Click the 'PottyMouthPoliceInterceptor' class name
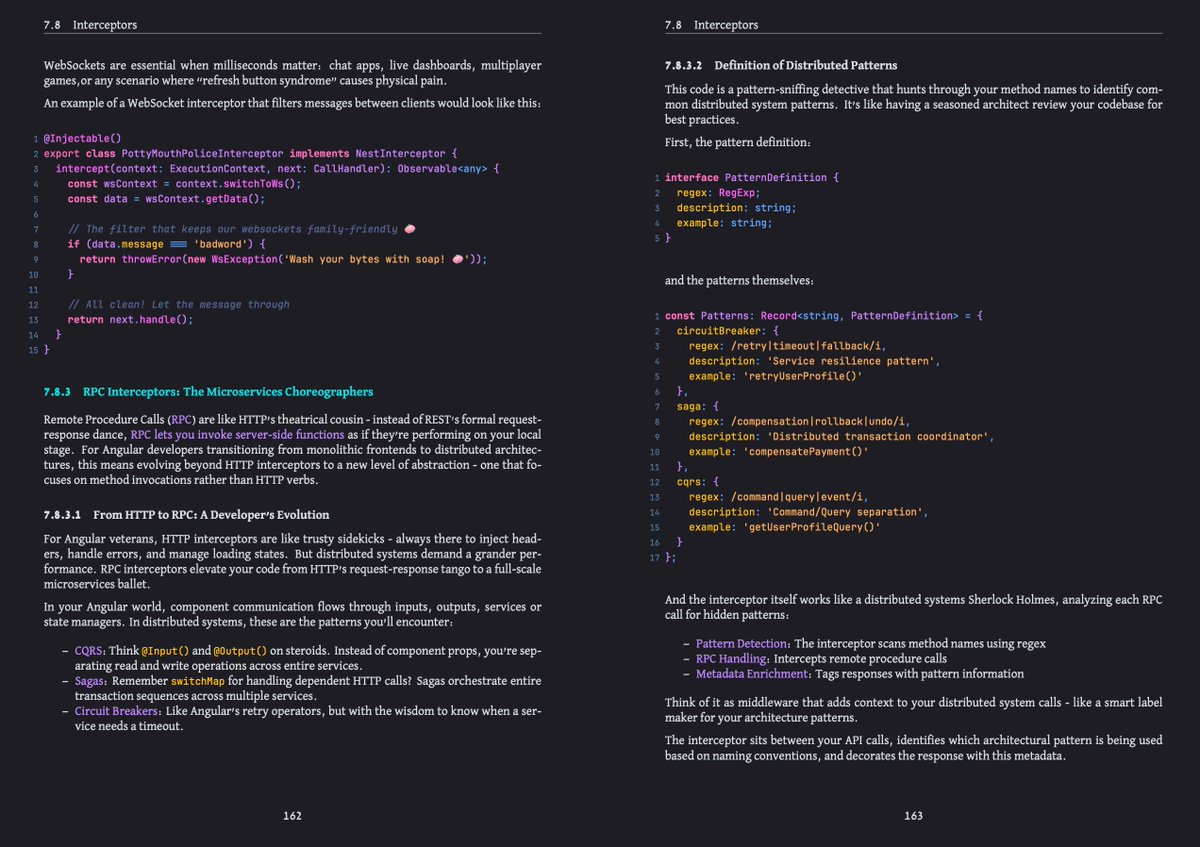The width and height of the screenshot is (1200, 847). pos(203,154)
